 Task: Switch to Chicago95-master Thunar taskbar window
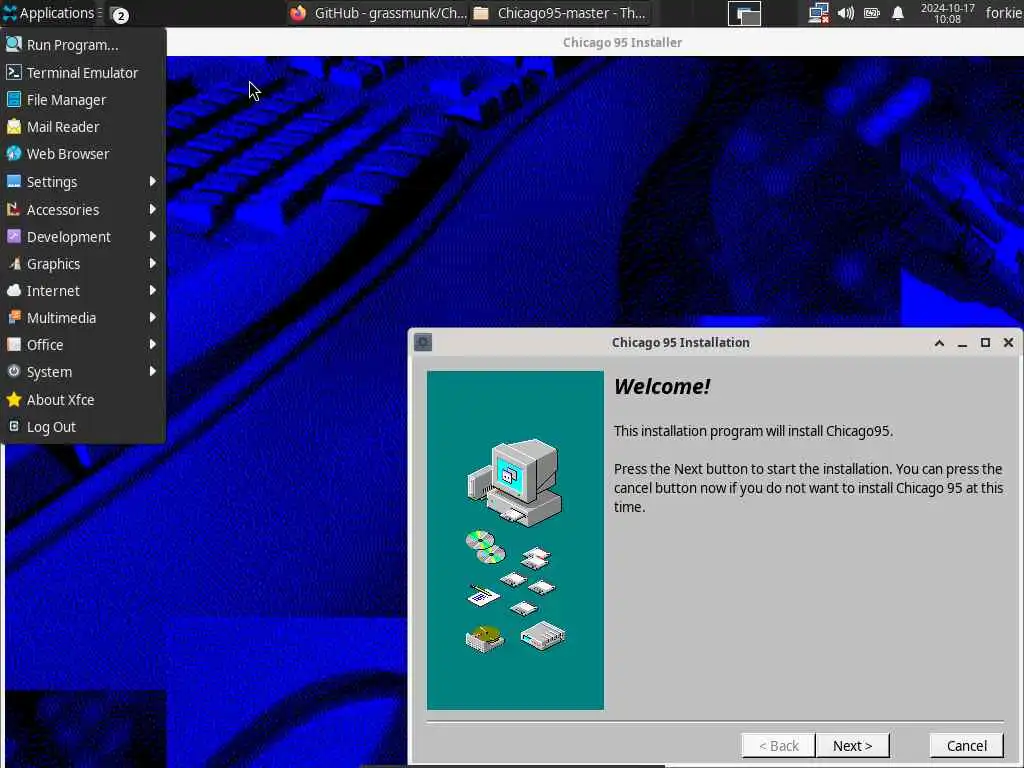pyautogui.click(x=559, y=13)
